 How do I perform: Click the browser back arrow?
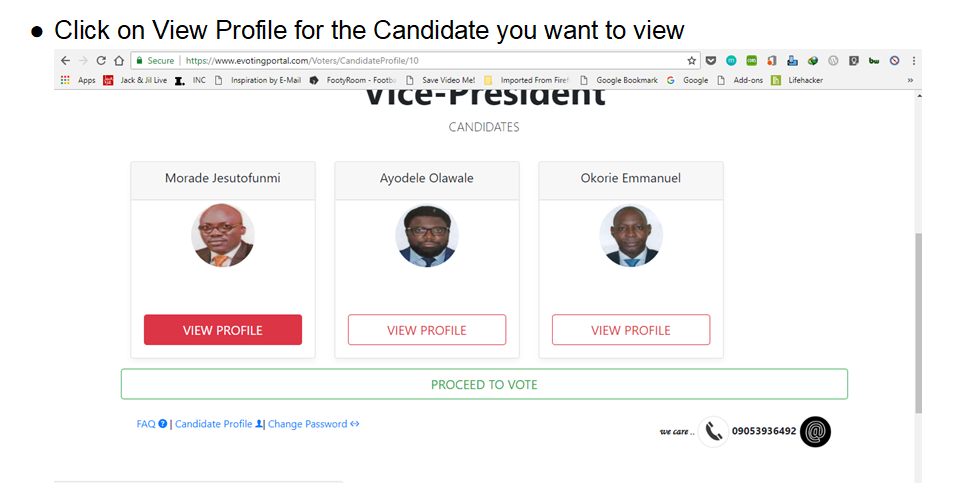pos(65,61)
